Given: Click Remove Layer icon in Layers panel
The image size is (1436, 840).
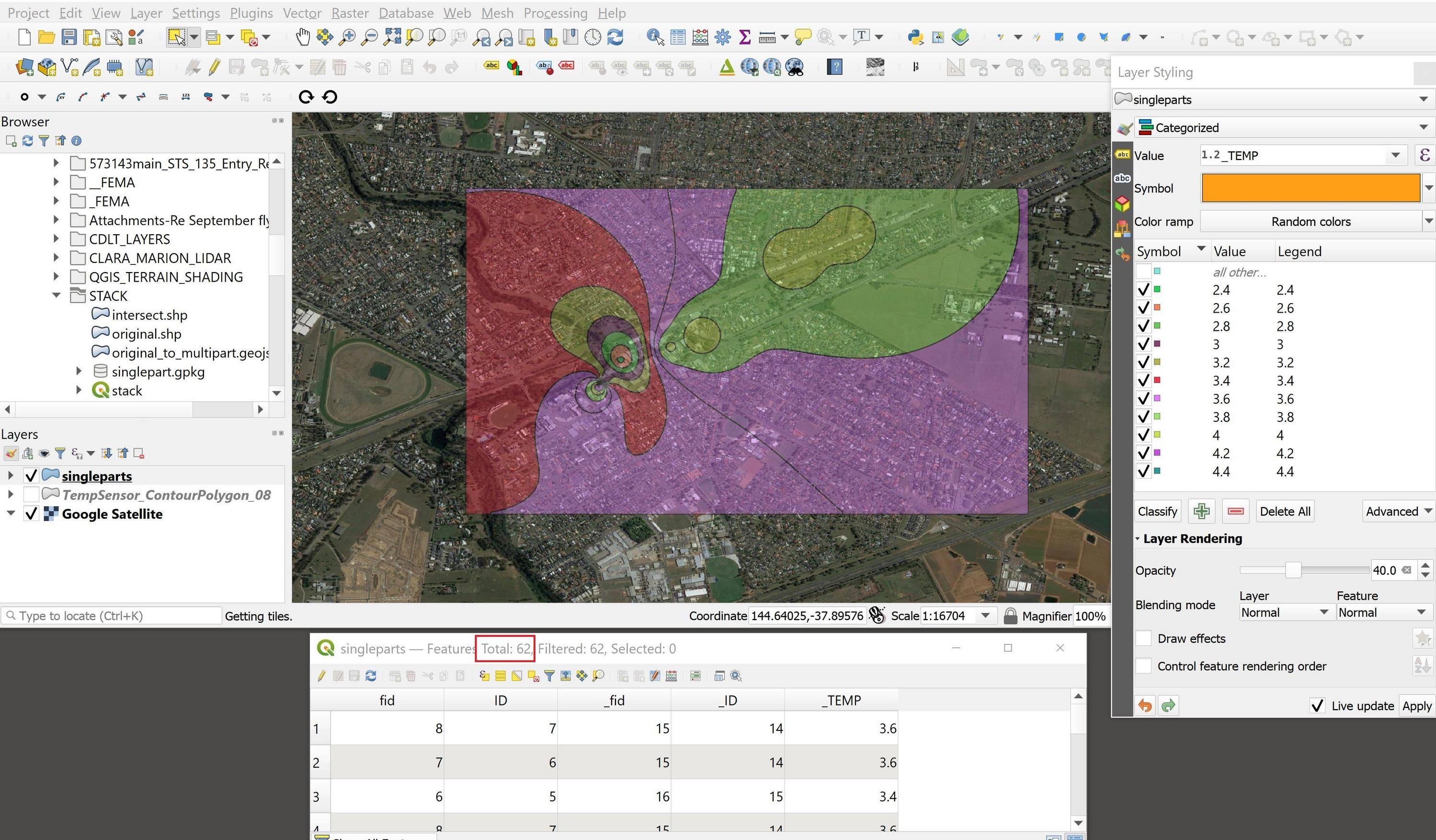Looking at the screenshot, I should pos(138,454).
